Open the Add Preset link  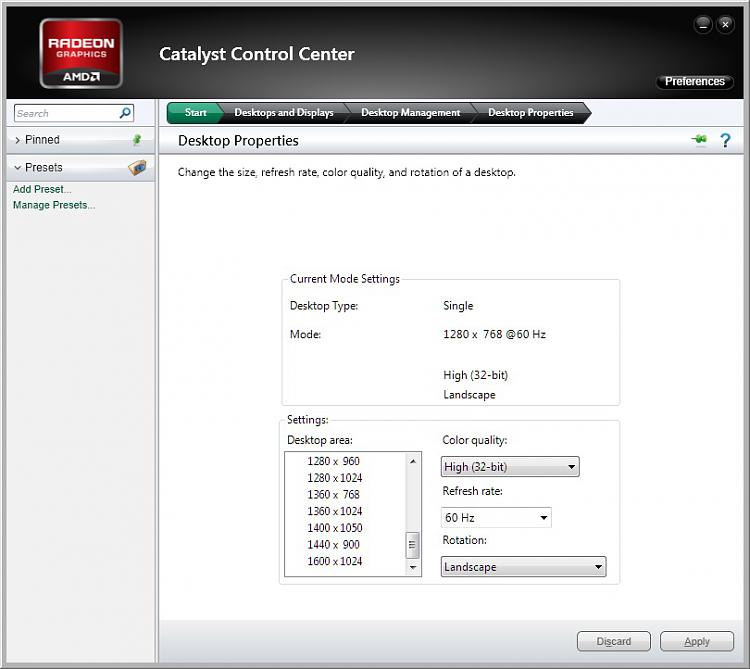tap(42, 189)
